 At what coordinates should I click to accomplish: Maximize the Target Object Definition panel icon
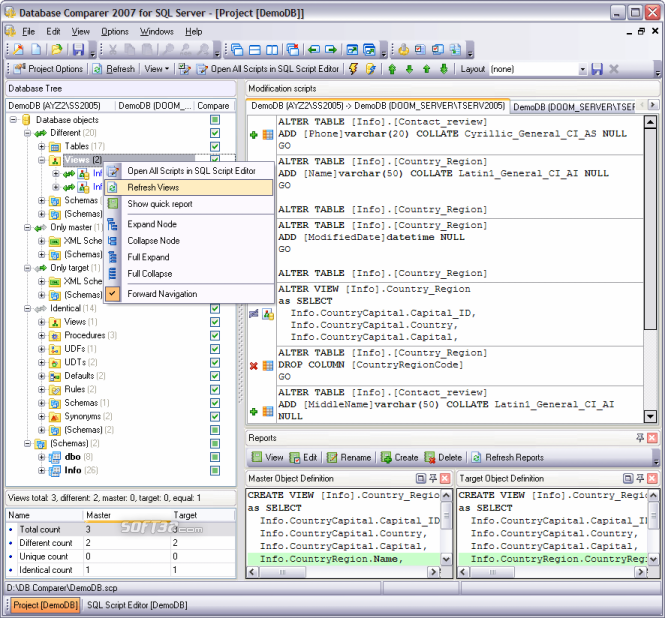[x=628, y=478]
